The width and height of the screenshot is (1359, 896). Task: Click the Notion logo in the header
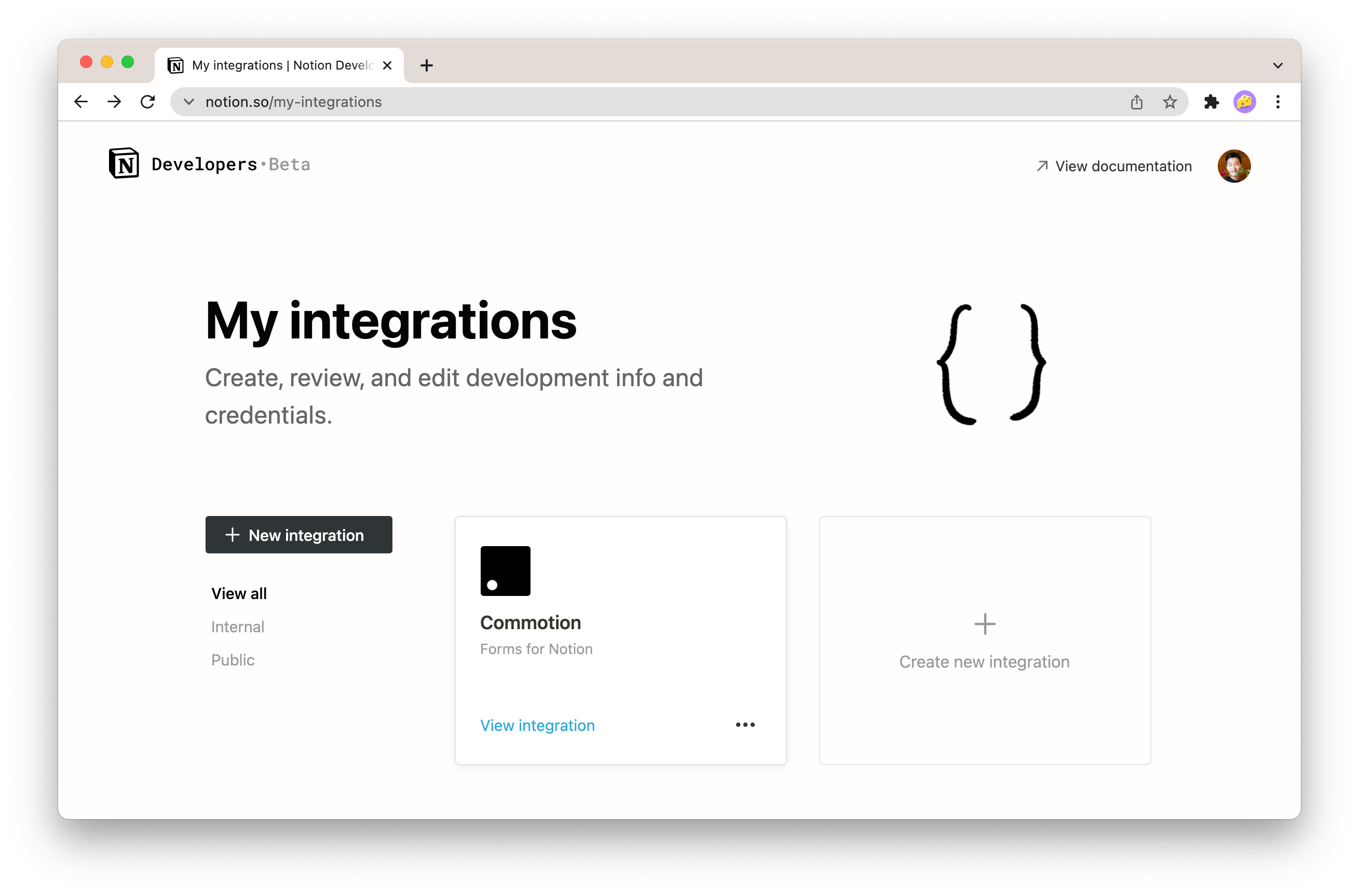(124, 164)
